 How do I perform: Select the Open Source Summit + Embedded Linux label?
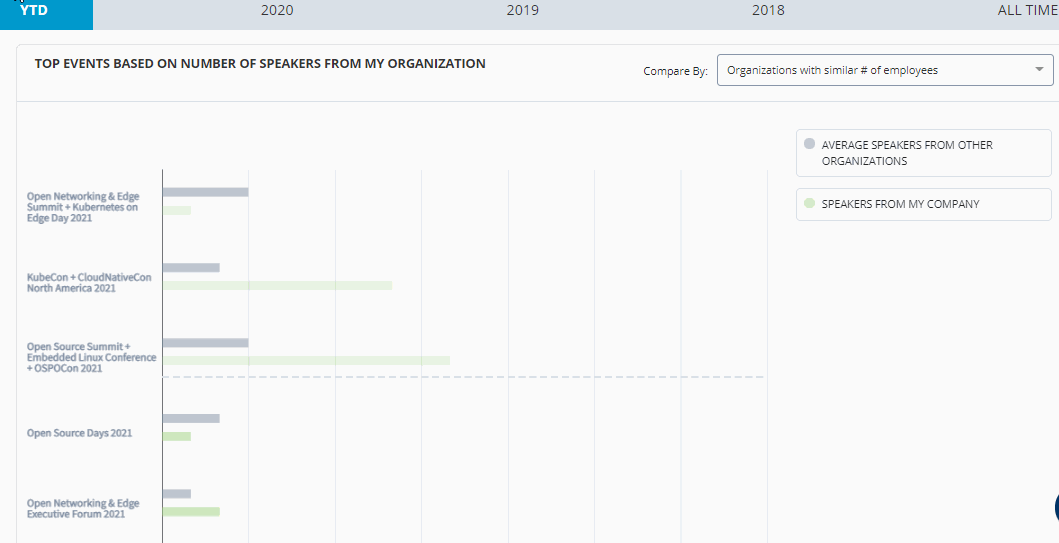click(x=91, y=357)
